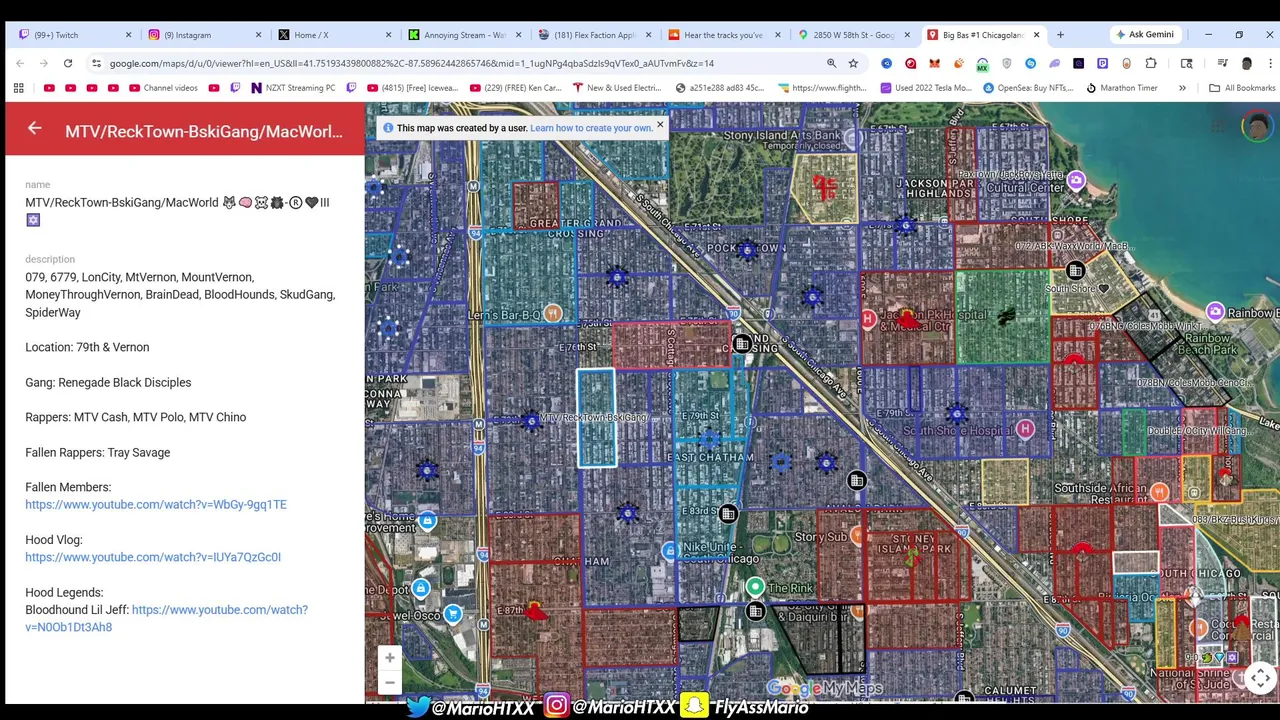1280x720 pixels.
Task: Click the address bar URL
Action: click(412, 63)
